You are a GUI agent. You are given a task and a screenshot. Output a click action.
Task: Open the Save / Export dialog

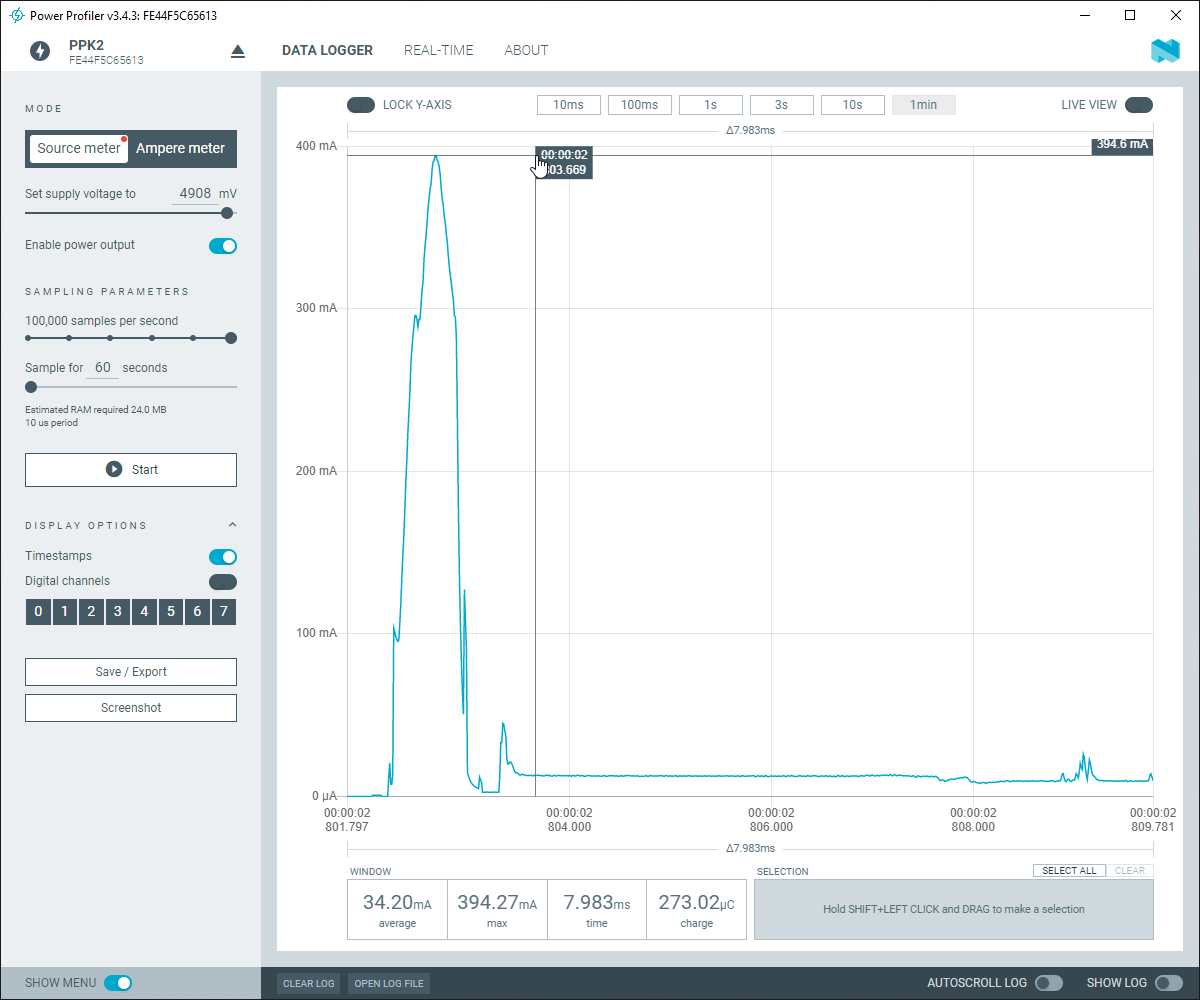(130, 671)
